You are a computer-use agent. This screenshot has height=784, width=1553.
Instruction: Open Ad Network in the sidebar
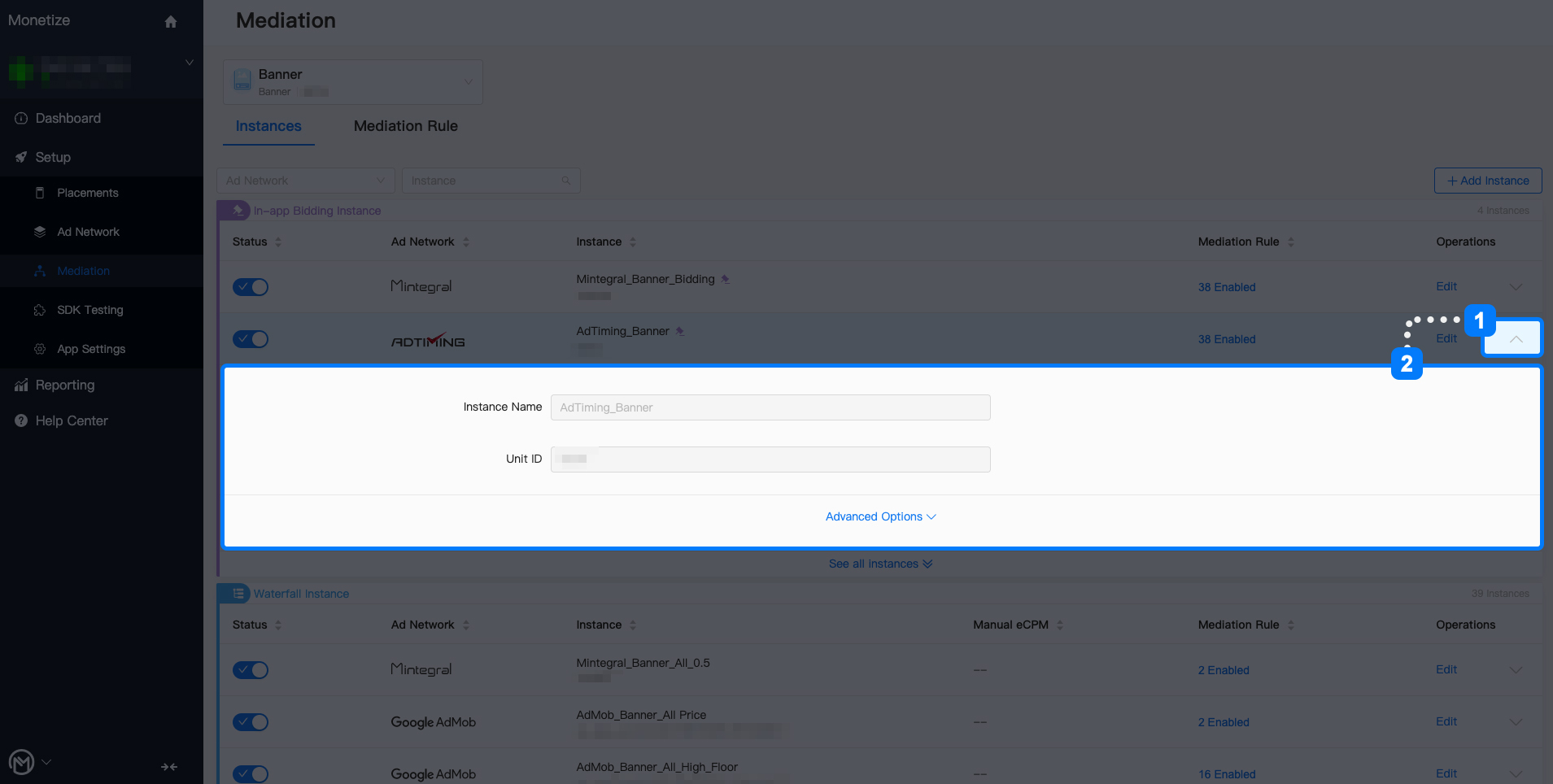tap(88, 232)
